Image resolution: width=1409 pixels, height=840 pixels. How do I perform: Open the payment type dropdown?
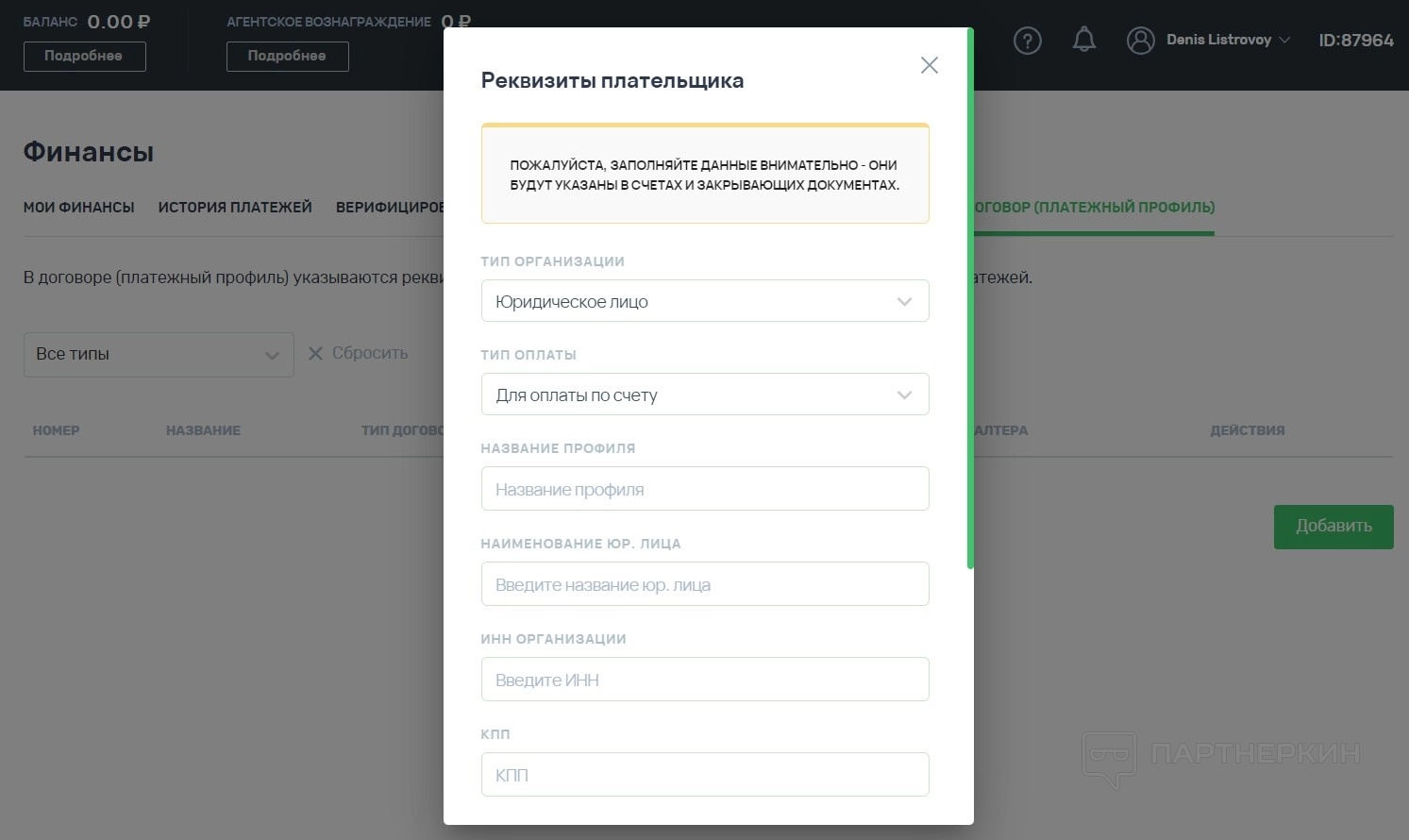click(704, 395)
